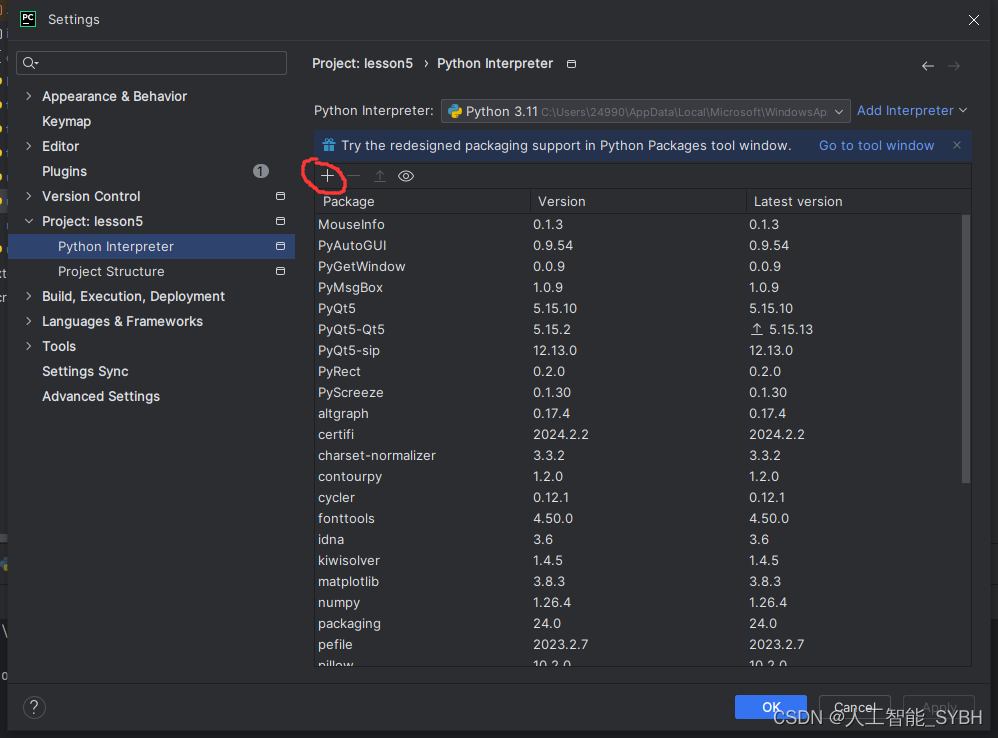Click the upgrade package arrow icon
This screenshot has width=998, height=738.
click(x=380, y=176)
